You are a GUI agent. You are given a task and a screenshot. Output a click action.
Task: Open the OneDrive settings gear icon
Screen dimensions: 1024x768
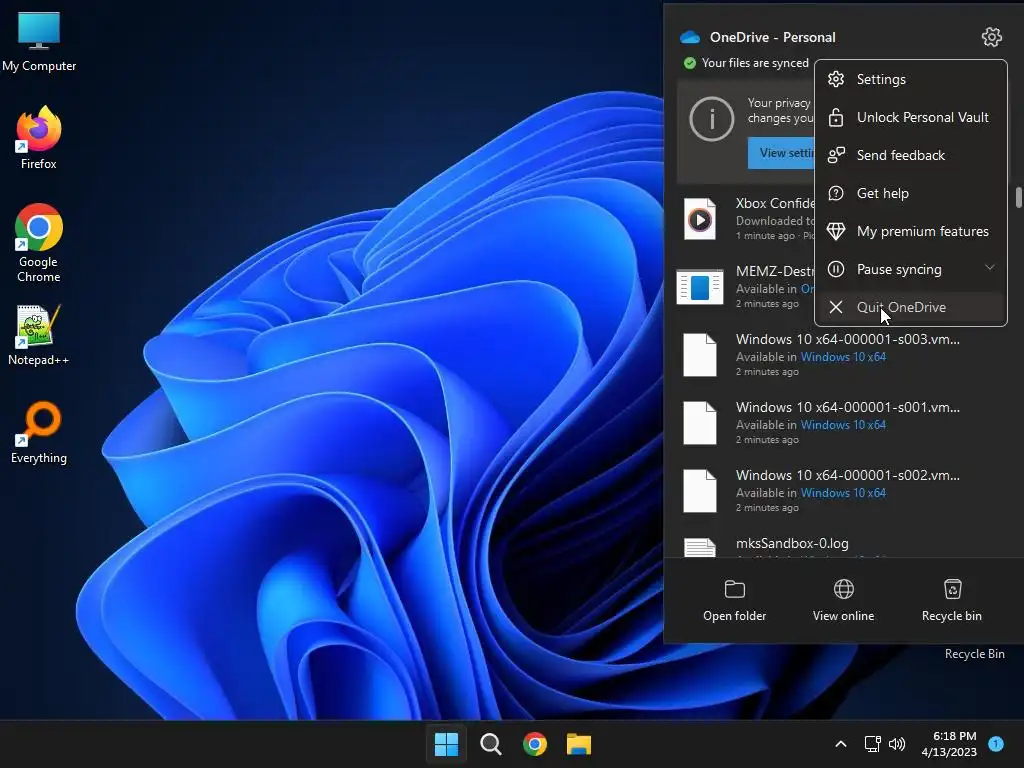click(991, 37)
